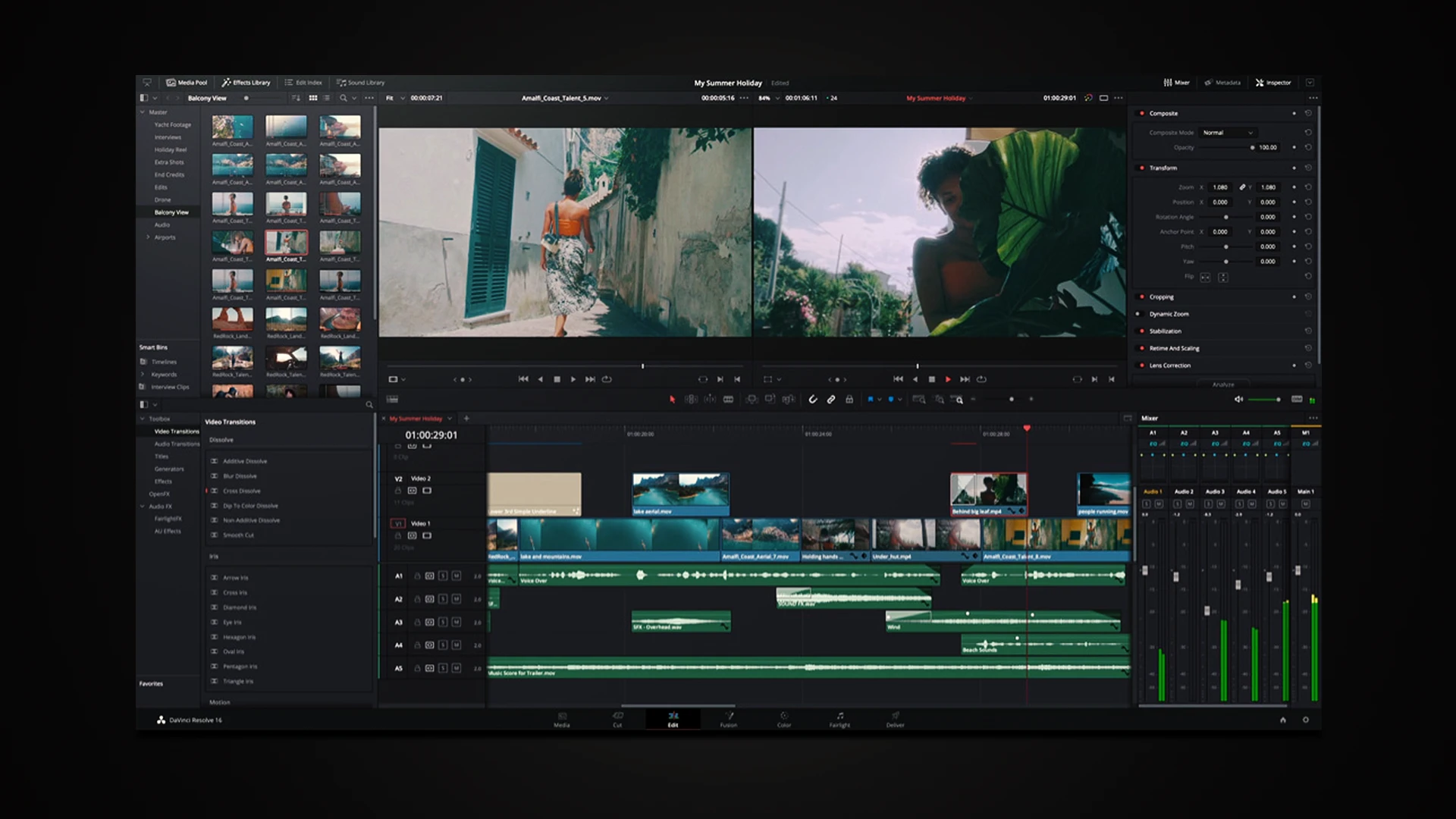The height and width of the screenshot is (819, 1456).
Task: Click the Analyze button
Action: pyautogui.click(x=1222, y=384)
